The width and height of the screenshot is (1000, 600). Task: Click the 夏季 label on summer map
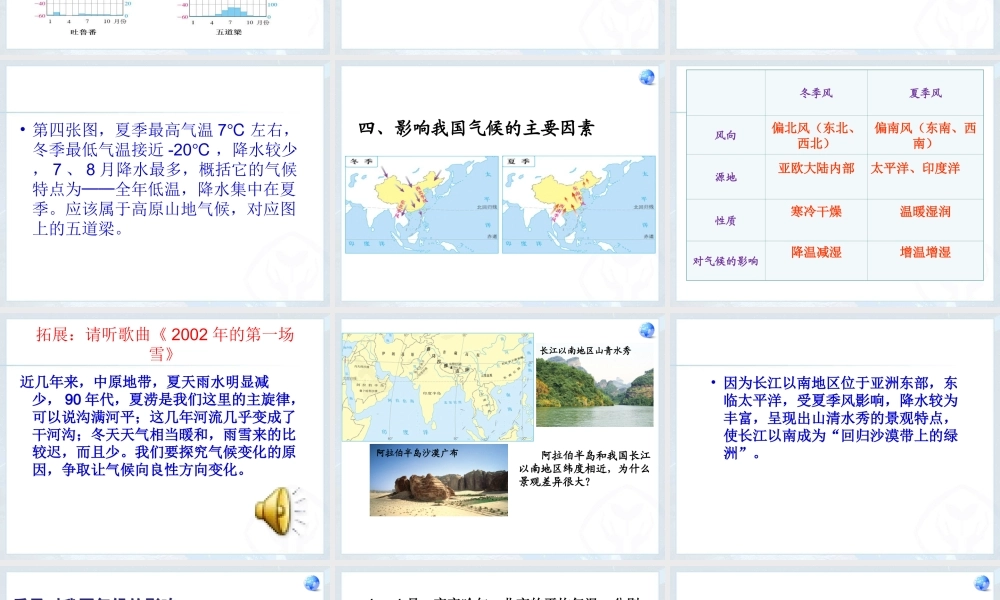click(518, 161)
